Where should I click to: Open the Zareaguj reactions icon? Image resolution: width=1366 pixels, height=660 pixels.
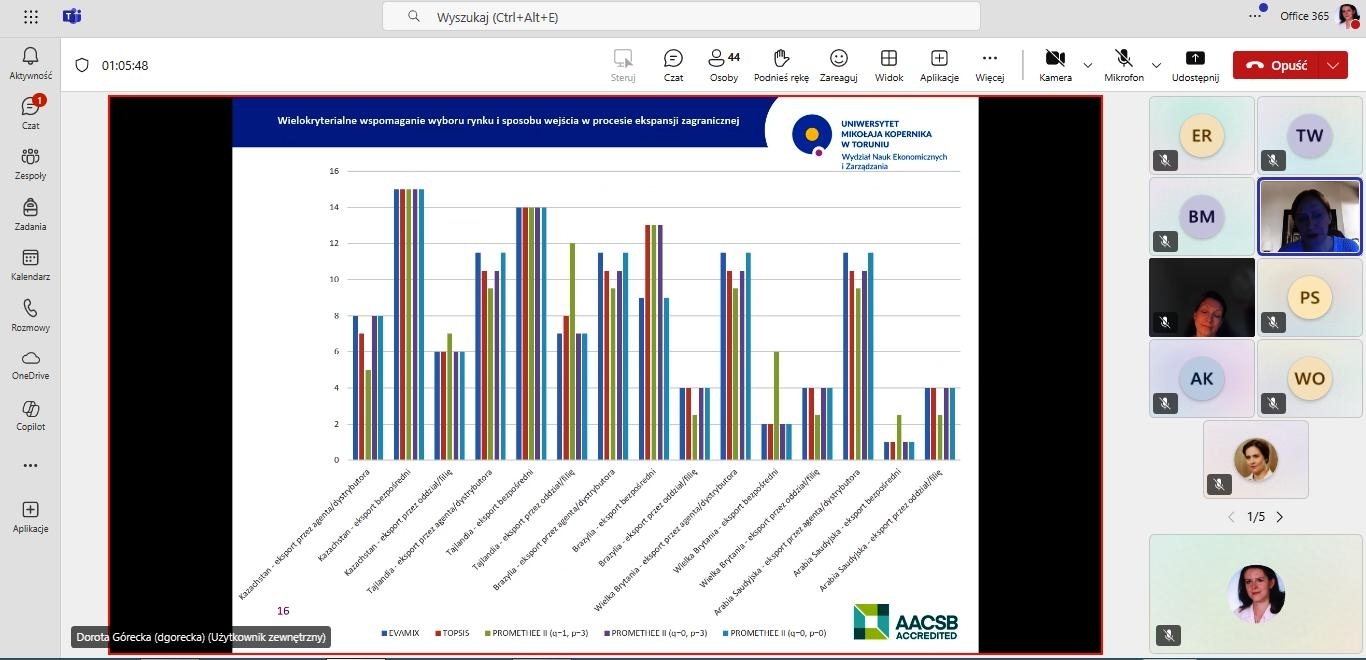click(x=838, y=65)
